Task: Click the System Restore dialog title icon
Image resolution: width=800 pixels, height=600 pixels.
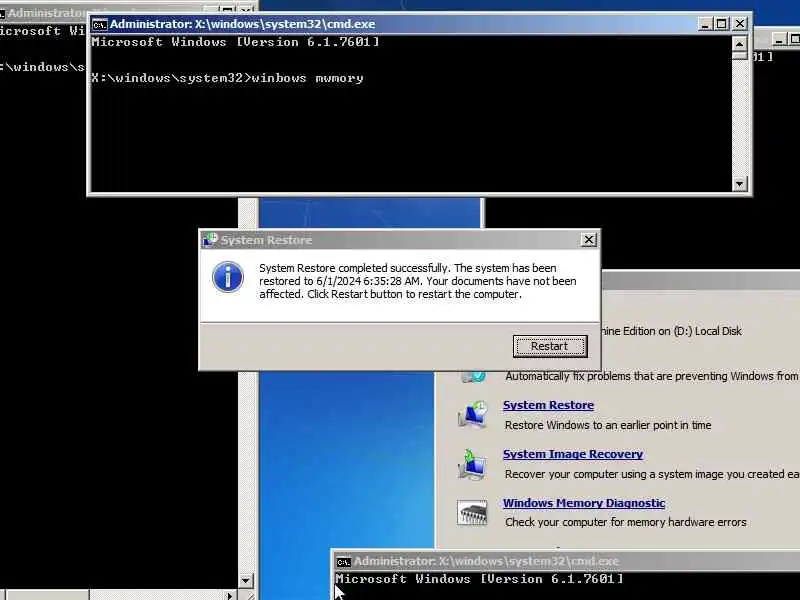Action: point(210,240)
